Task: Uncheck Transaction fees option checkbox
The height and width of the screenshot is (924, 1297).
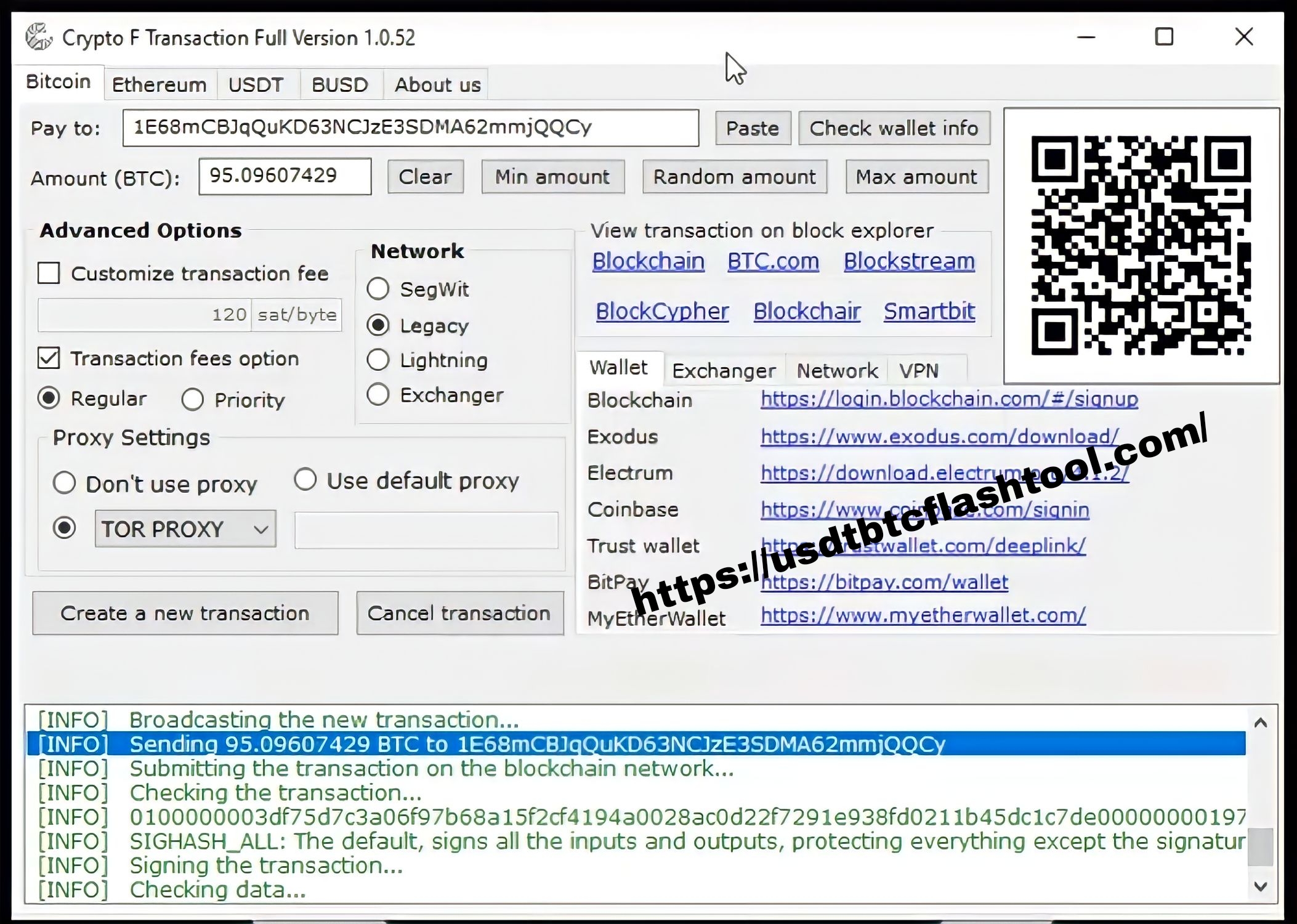Action: pos(49,358)
